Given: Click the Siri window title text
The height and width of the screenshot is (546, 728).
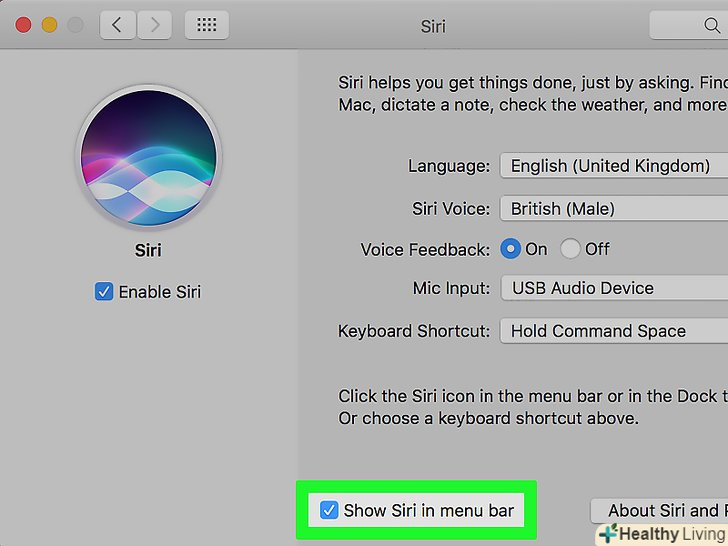Looking at the screenshot, I should [x=433, y=26].
